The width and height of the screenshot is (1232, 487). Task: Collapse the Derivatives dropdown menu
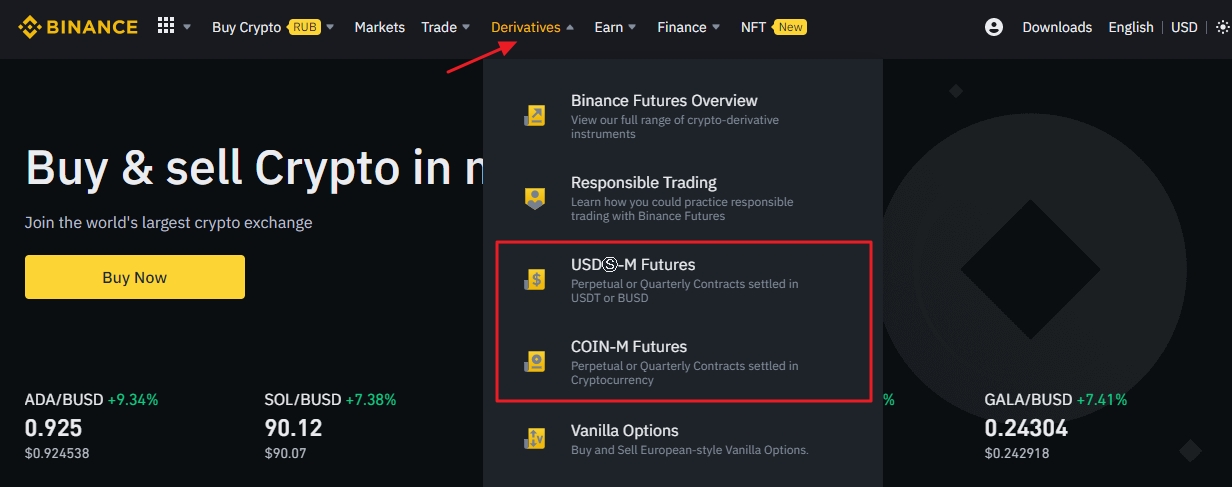532,27
